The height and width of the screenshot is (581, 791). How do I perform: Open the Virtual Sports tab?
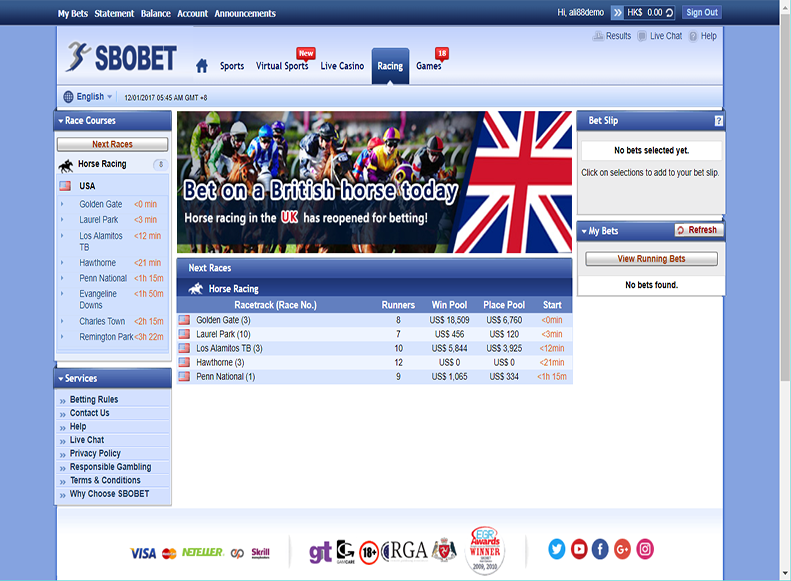pos(282,66)
